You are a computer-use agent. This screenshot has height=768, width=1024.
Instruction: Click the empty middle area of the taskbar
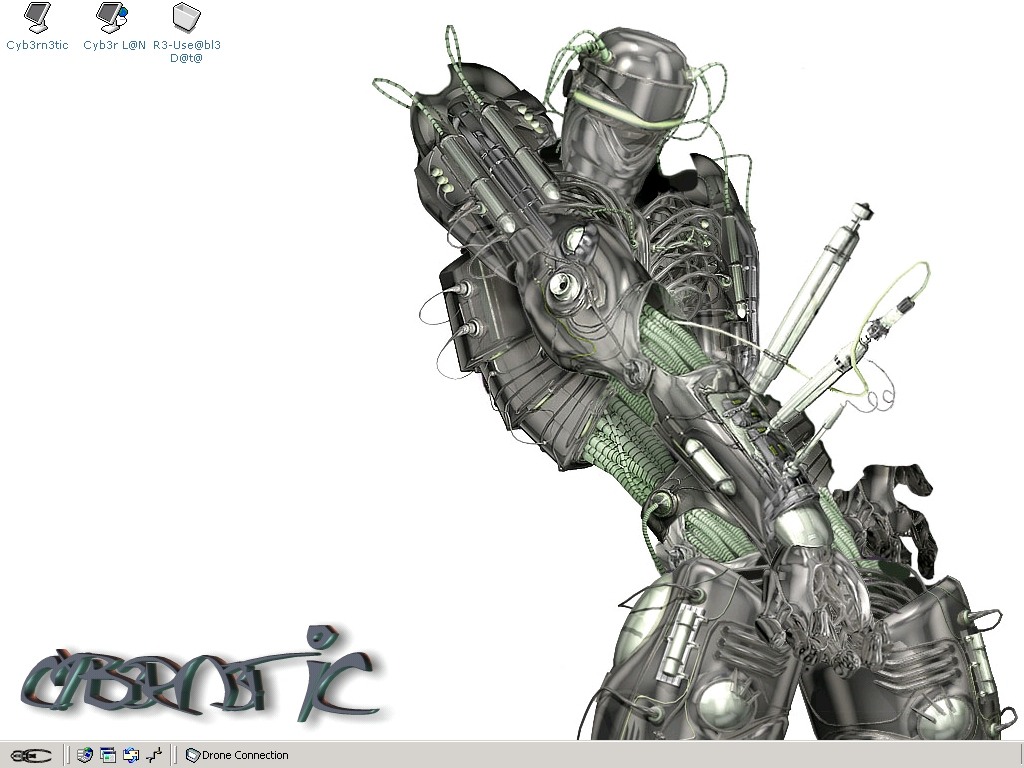600,755
